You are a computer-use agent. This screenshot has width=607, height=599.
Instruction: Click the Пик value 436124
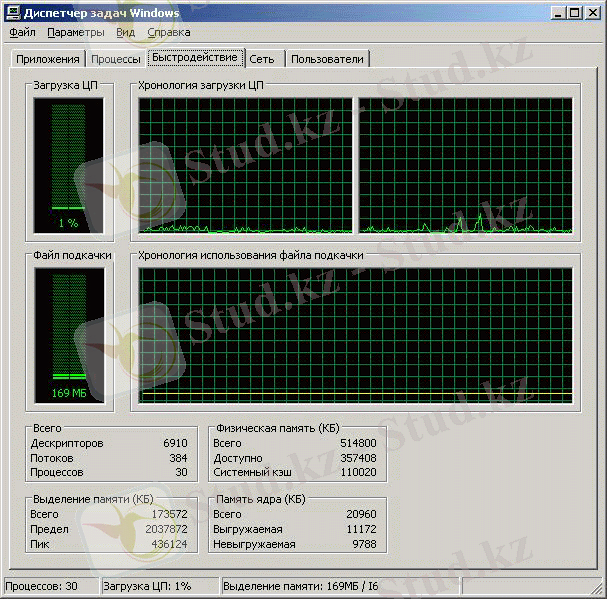[170, 544]
